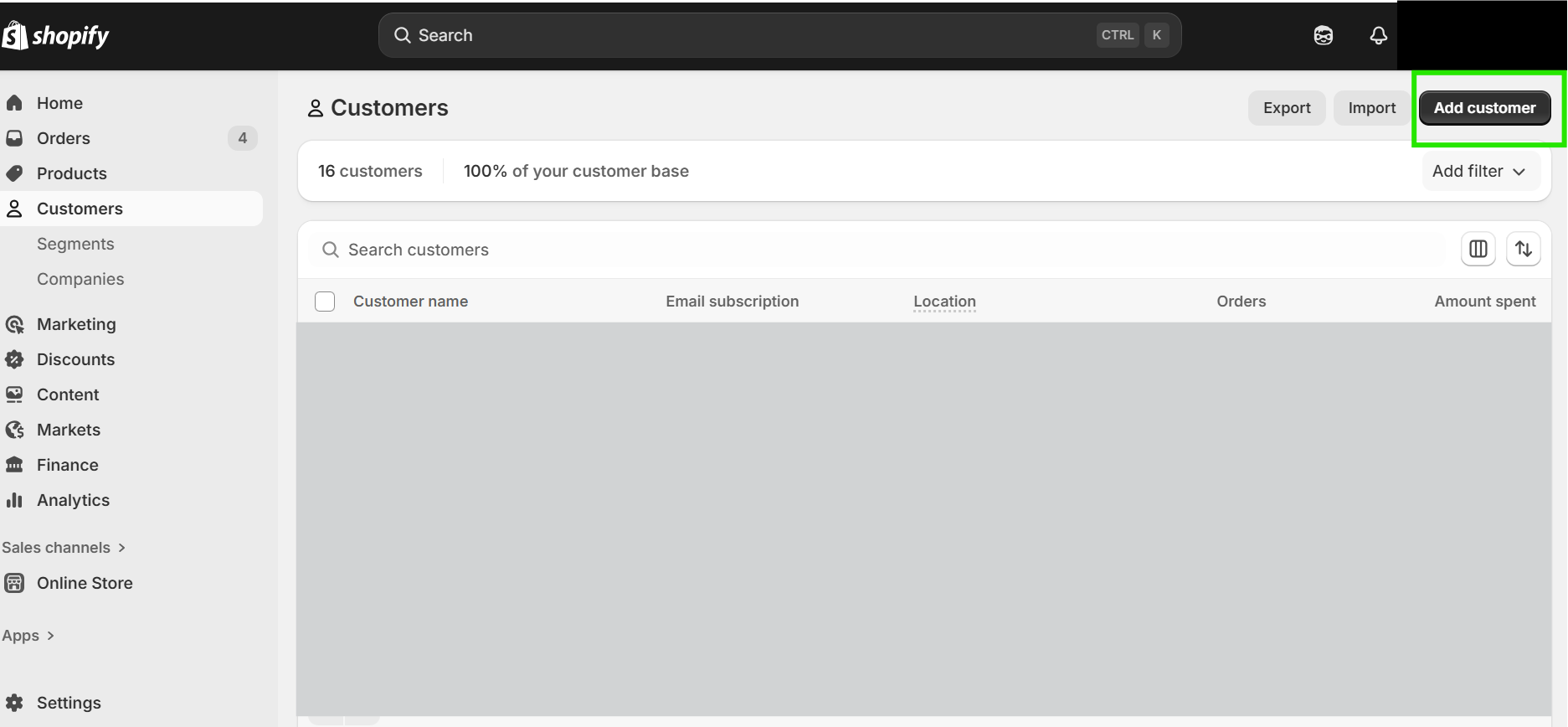
Task: Open the sort customers icon
Action: click(x=1523, y=250)
